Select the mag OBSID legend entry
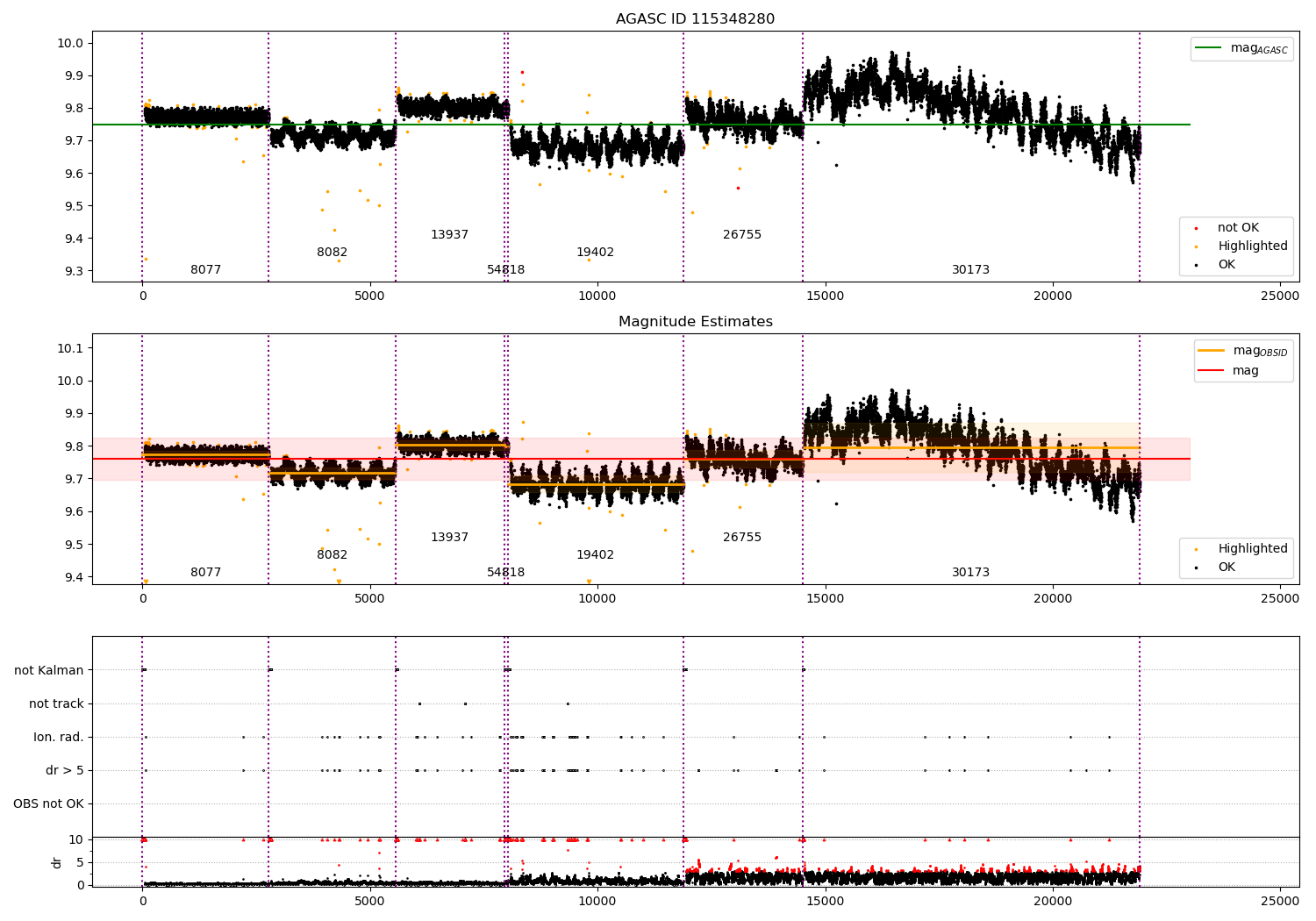Screen dimensions: 1316x921 1242,351
